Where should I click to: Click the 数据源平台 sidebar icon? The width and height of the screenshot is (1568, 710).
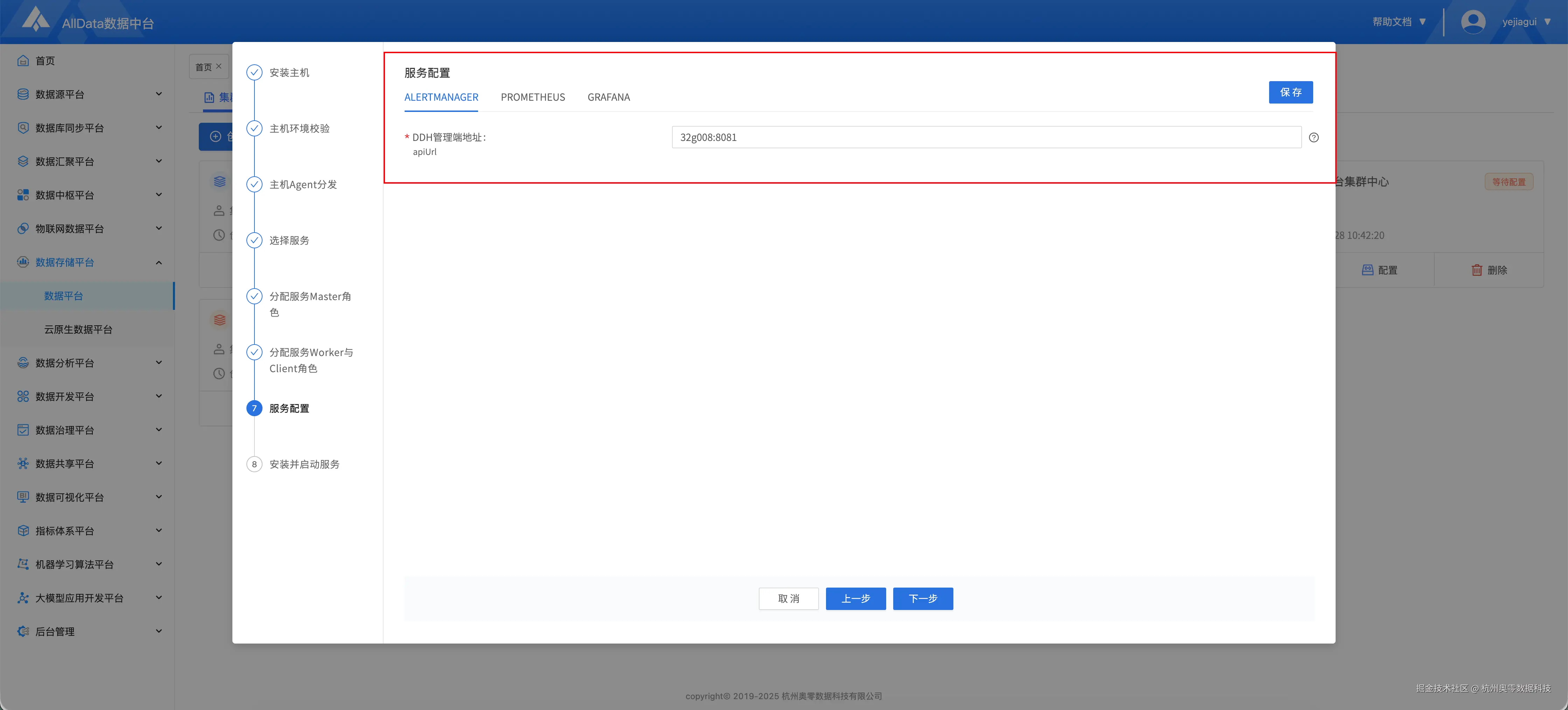pos(23,94)
